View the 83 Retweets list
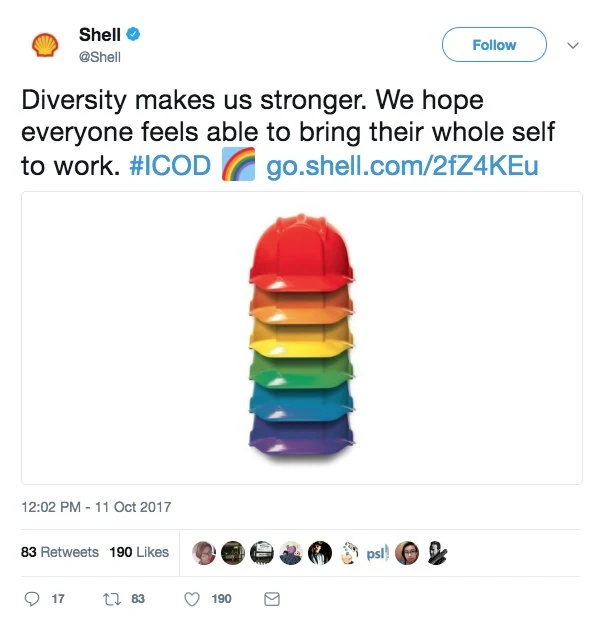Screen dimensions: 612x624 pyautogui.click(x=60, y=552)
